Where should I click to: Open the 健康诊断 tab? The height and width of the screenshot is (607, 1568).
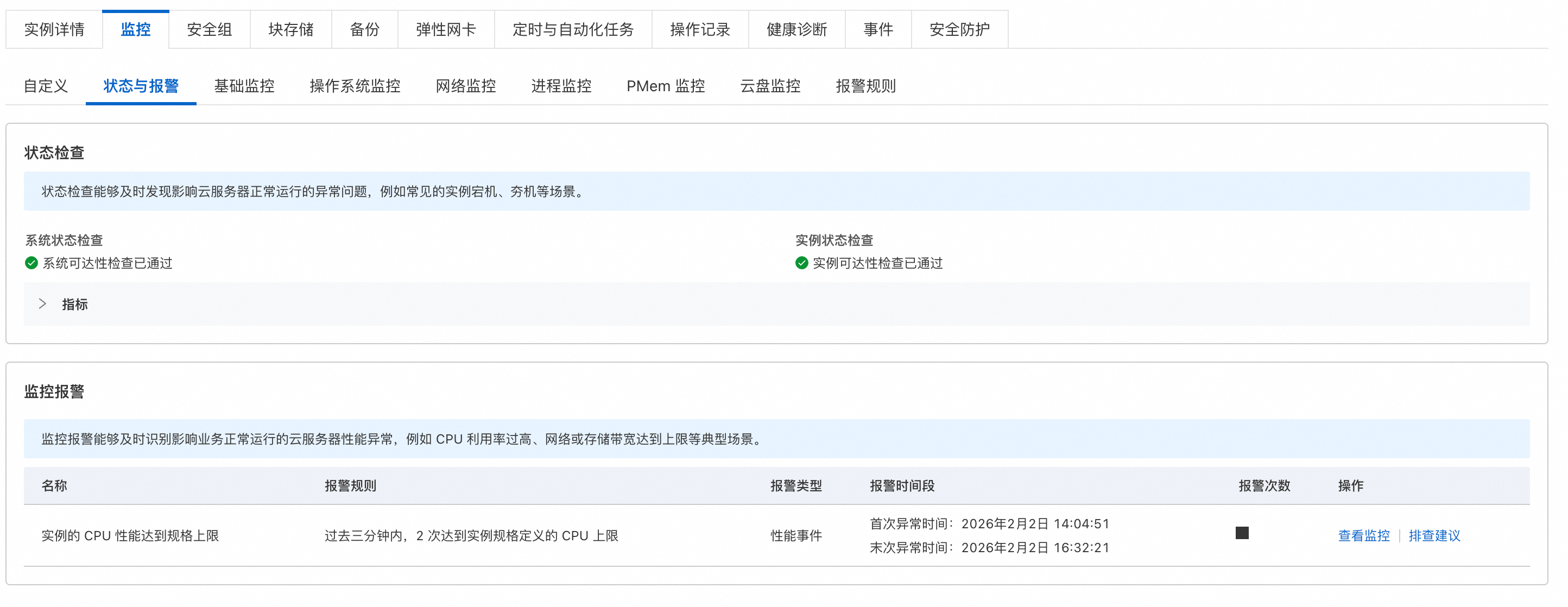(x=797, y=29)
